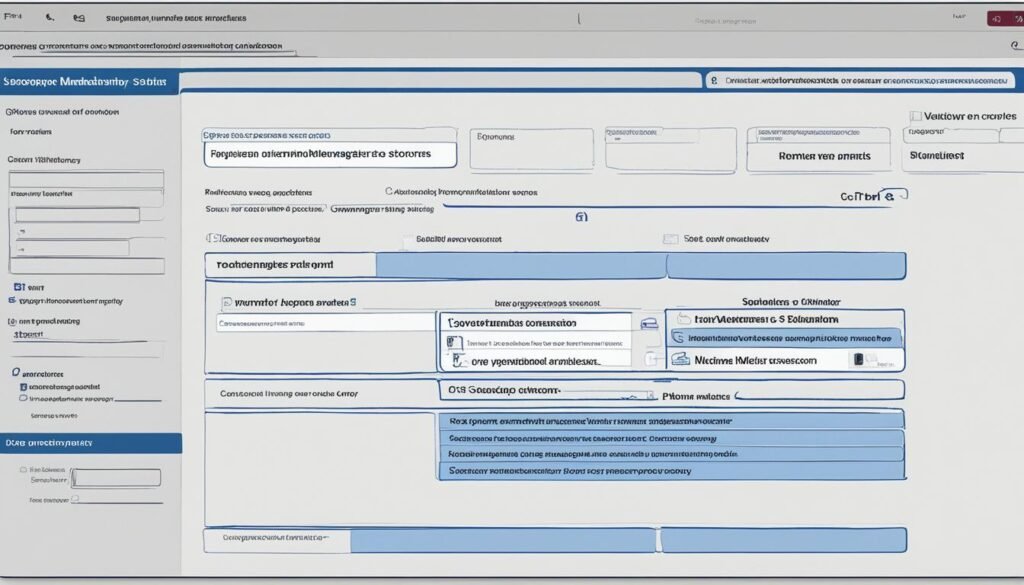Click the small blue icon below 'Abutosoks' line
This screenshot has width=1024, height=585.
click(581, 215)
